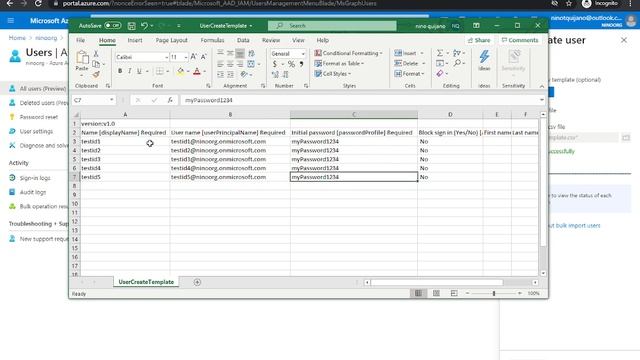640x360 pixels.
Task: Select the UserCreateTemplate sheet tab
Action: [146, 282]
